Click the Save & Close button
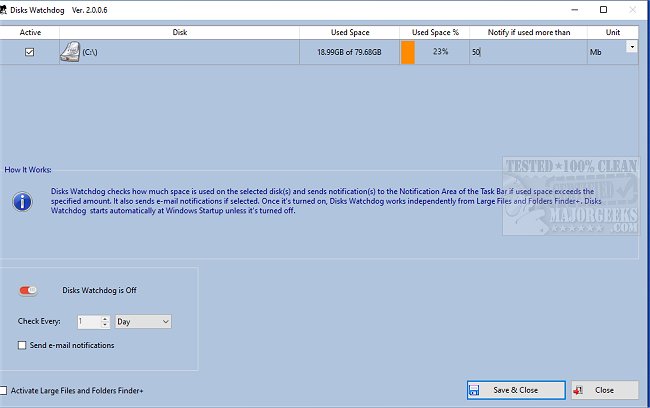Screen dimensions: 650x408 [x=516, y=390]
